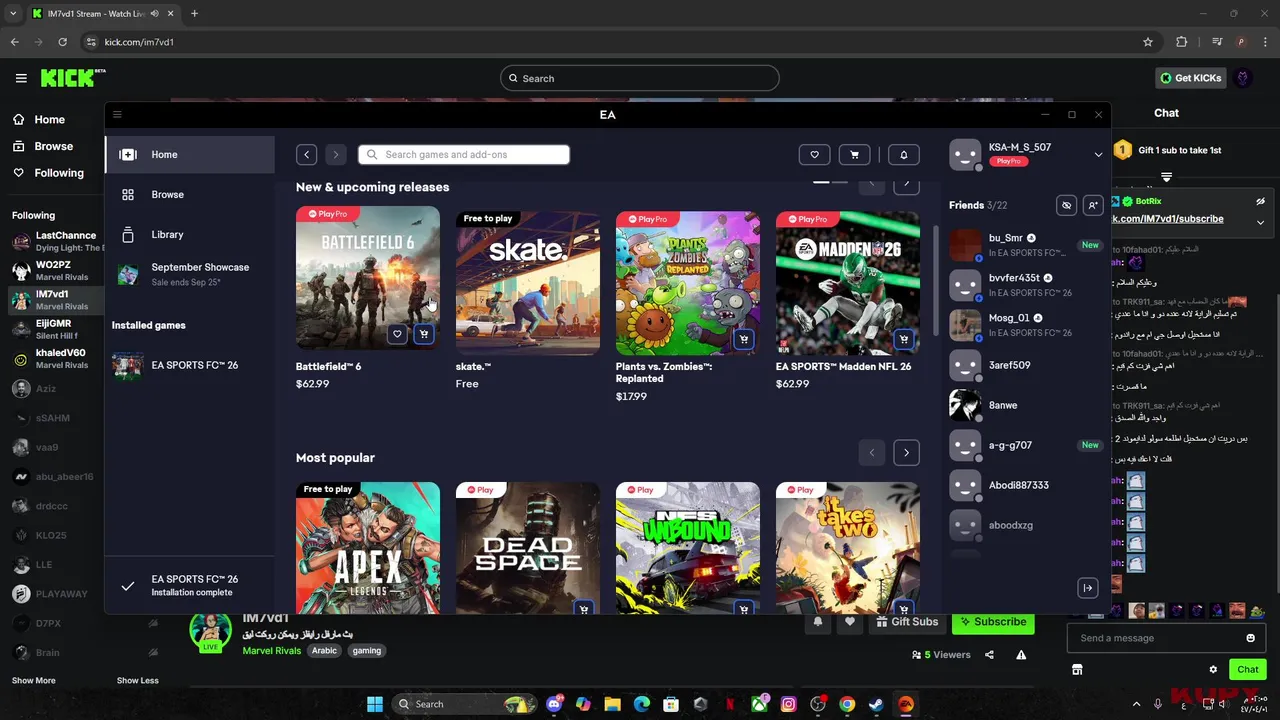Send chat with Chat button
1280x720 pixels.
pos(1248,670)
